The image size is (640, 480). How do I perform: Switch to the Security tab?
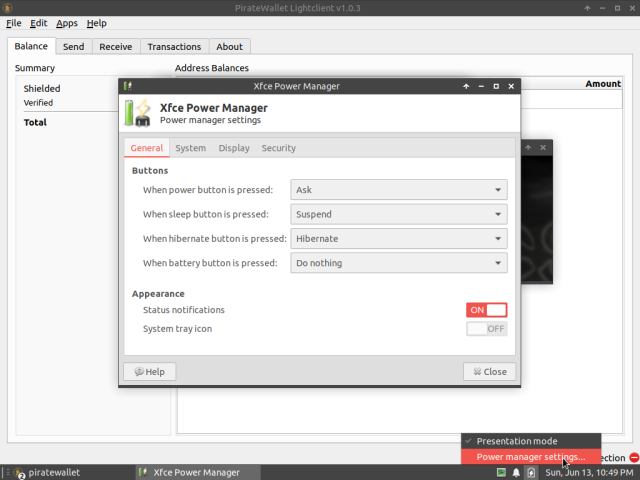click(x=279, y=148)
